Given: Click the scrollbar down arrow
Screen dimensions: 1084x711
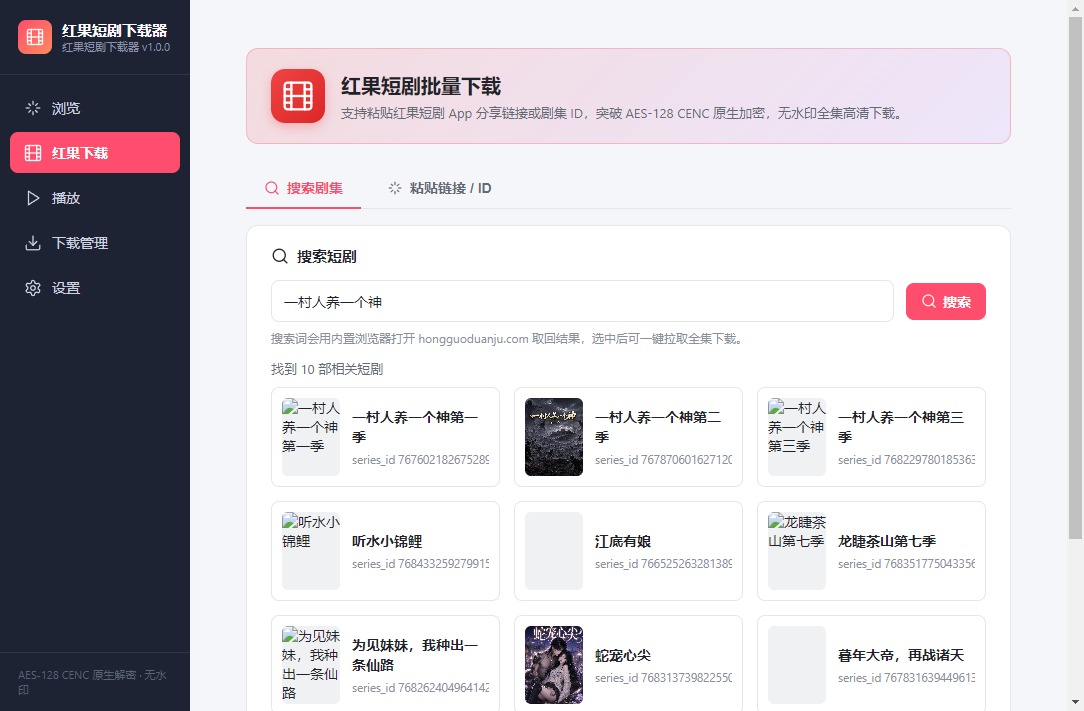Looking at the screenshot, I should click(1075, 703).
